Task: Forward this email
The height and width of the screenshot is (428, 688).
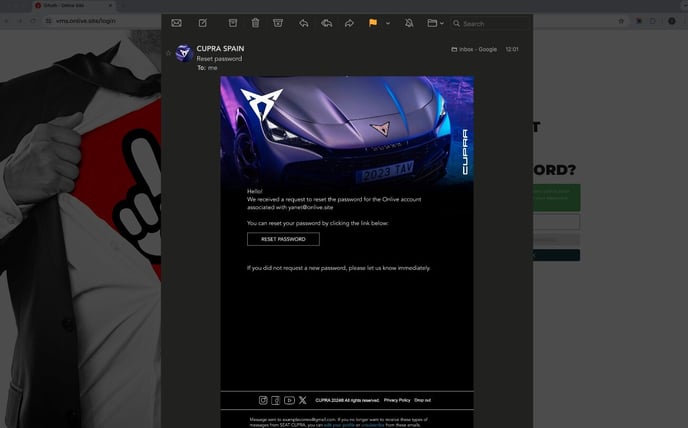Action: 349,23
